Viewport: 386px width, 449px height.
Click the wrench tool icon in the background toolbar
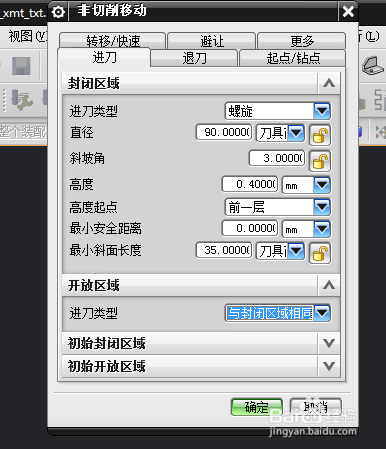22,99
